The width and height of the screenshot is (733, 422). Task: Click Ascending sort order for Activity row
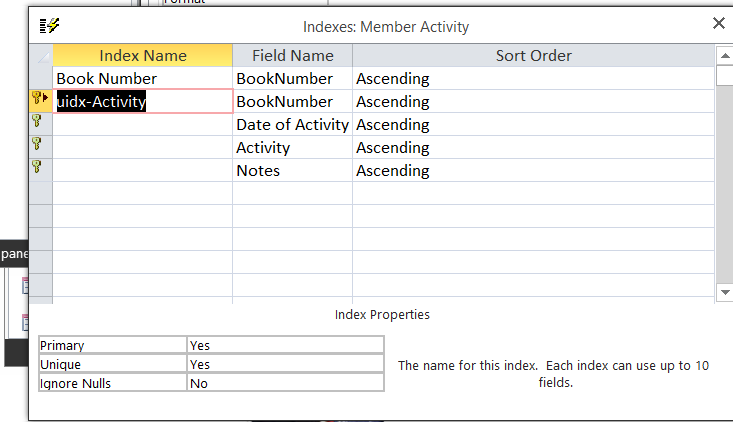tap(533, 148)
